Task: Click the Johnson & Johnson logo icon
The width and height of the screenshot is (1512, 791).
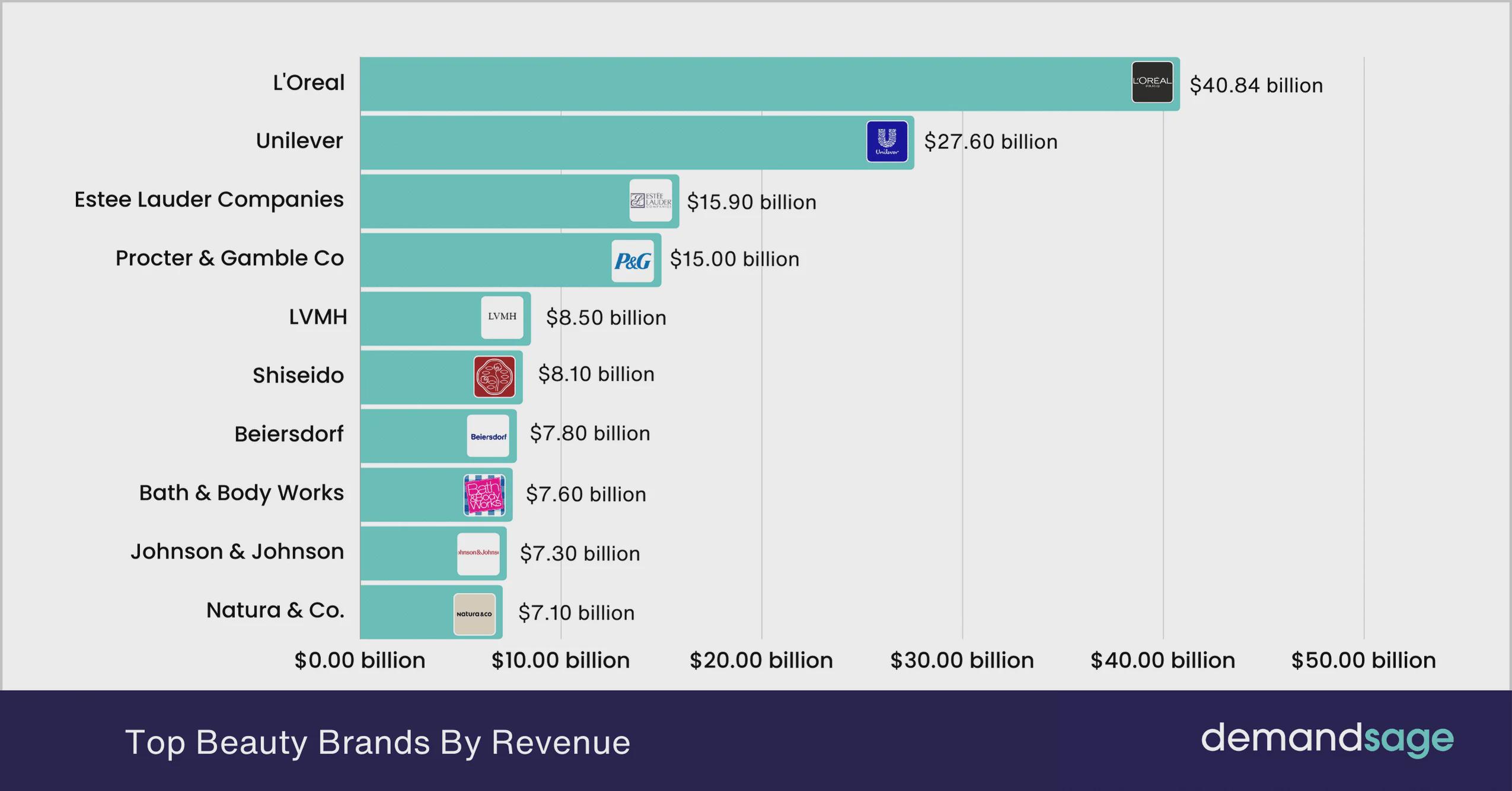Action: (x=479, y=554)
